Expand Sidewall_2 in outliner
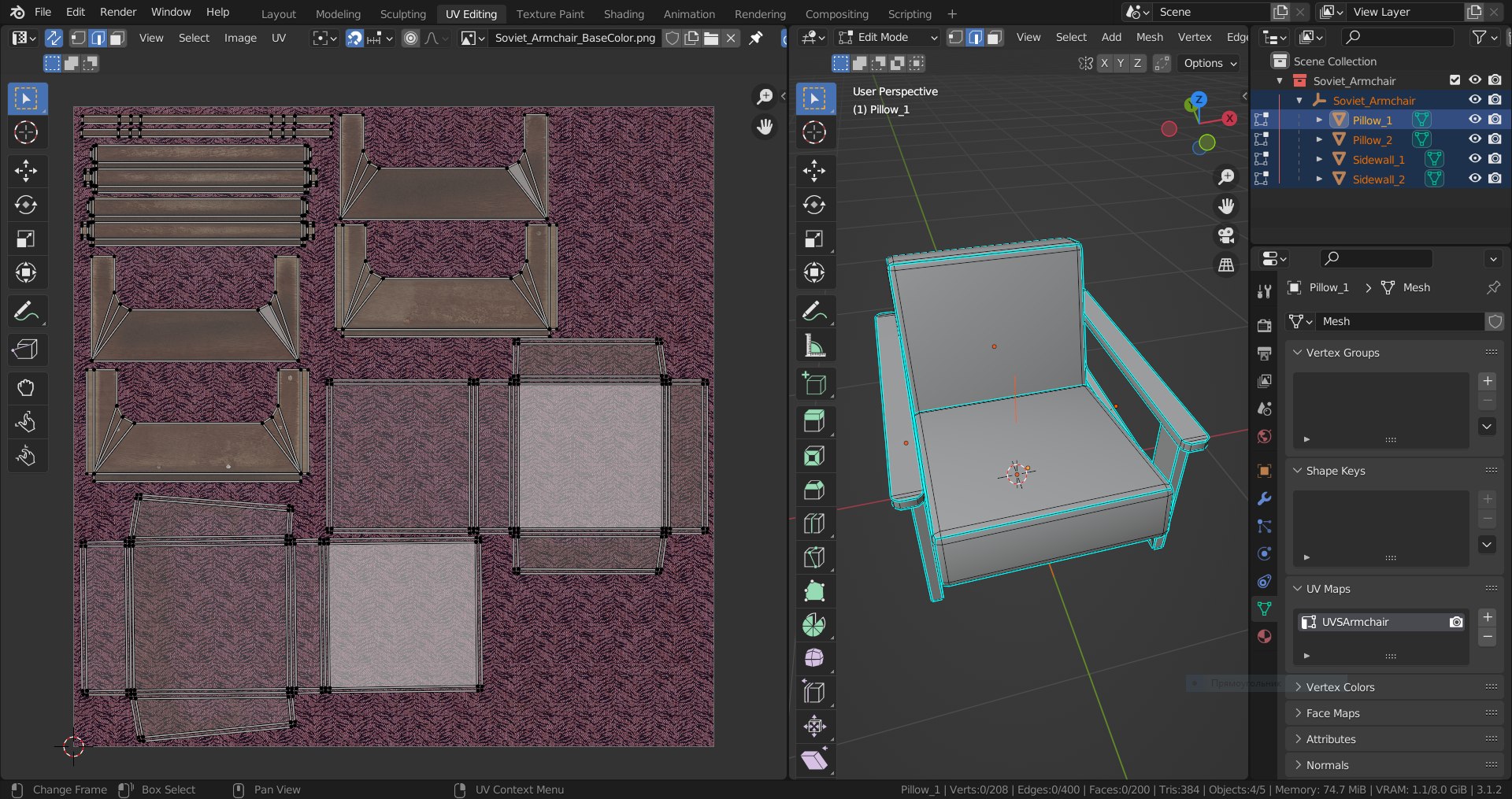 click(1319, 179)
